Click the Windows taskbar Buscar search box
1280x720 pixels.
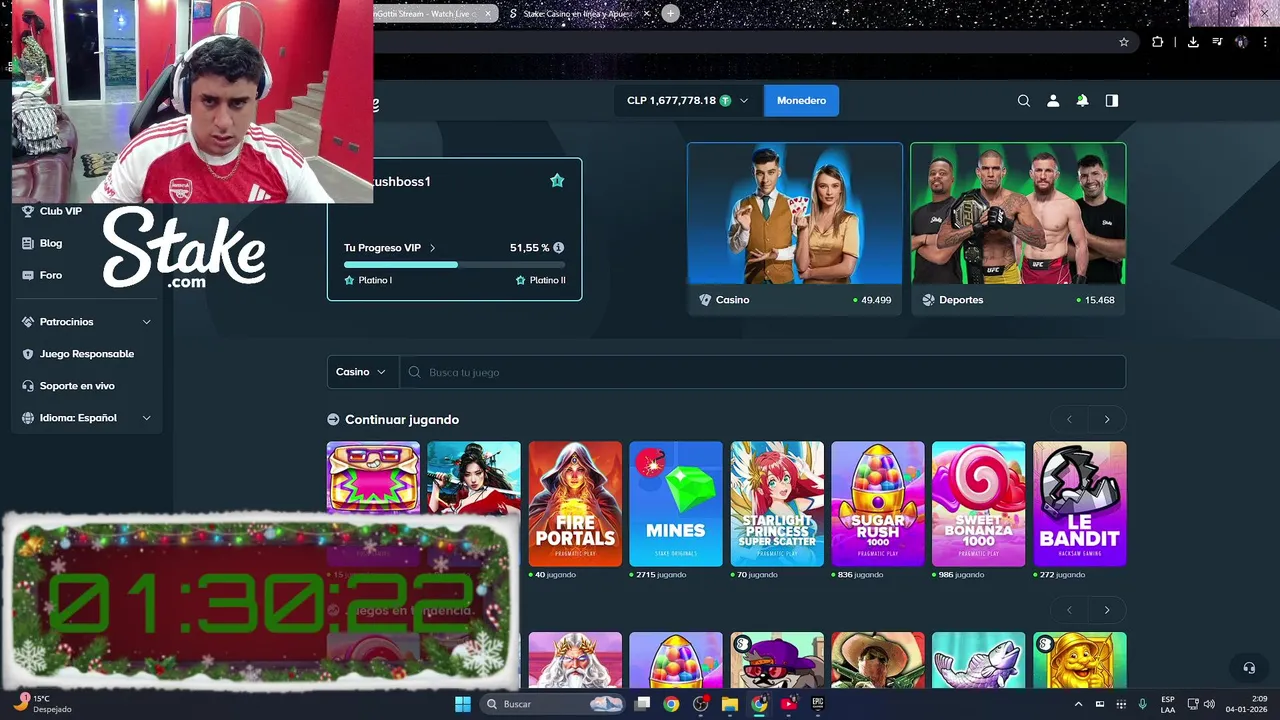click(x=551, y=704)
